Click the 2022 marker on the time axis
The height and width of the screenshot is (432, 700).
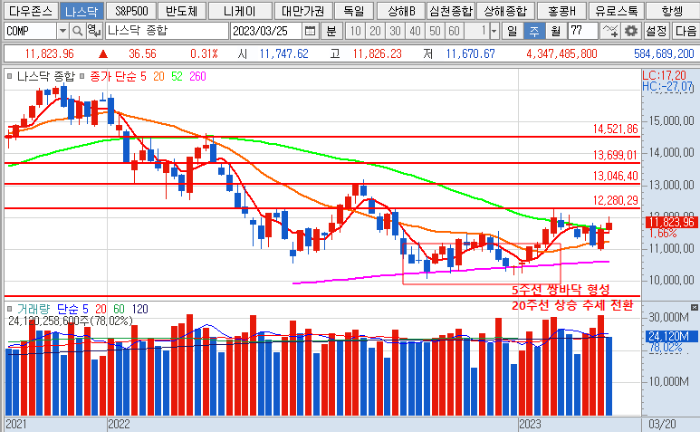(119, 424)
